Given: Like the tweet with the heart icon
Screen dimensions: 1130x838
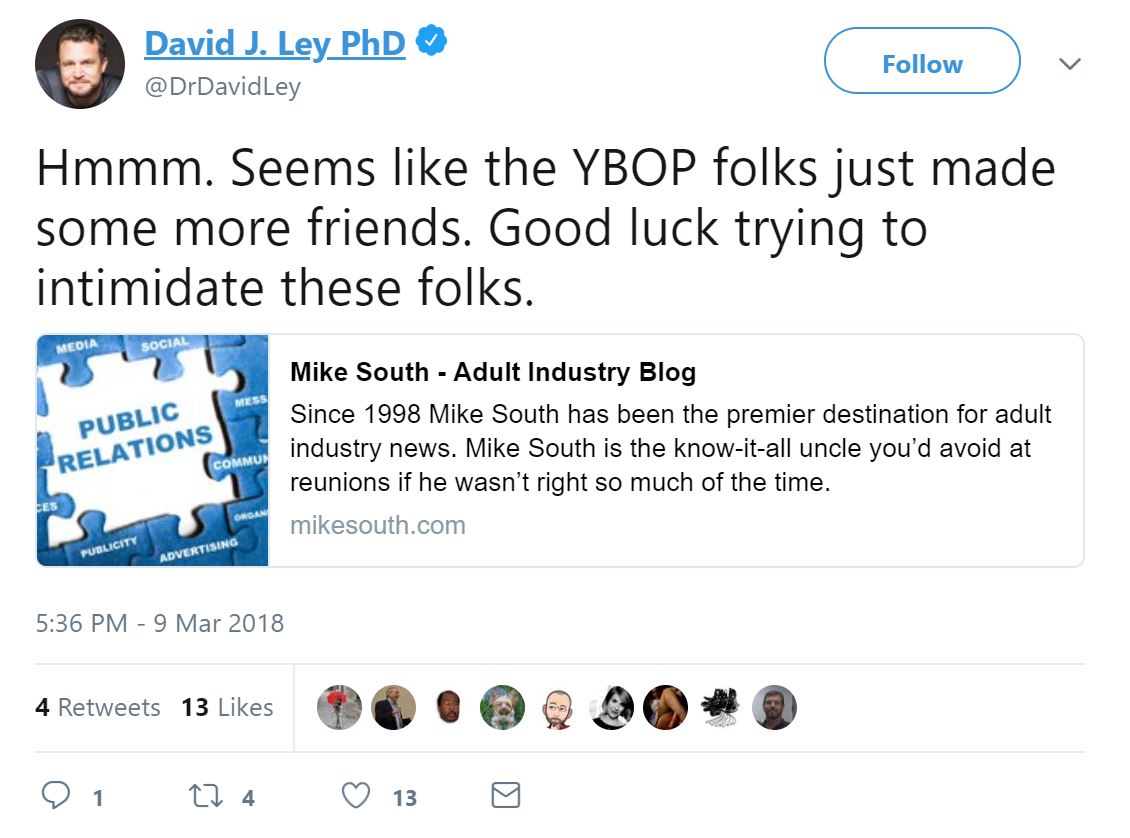Looking at the screenshot, I should pyautogui.click(x=356, y=796).
